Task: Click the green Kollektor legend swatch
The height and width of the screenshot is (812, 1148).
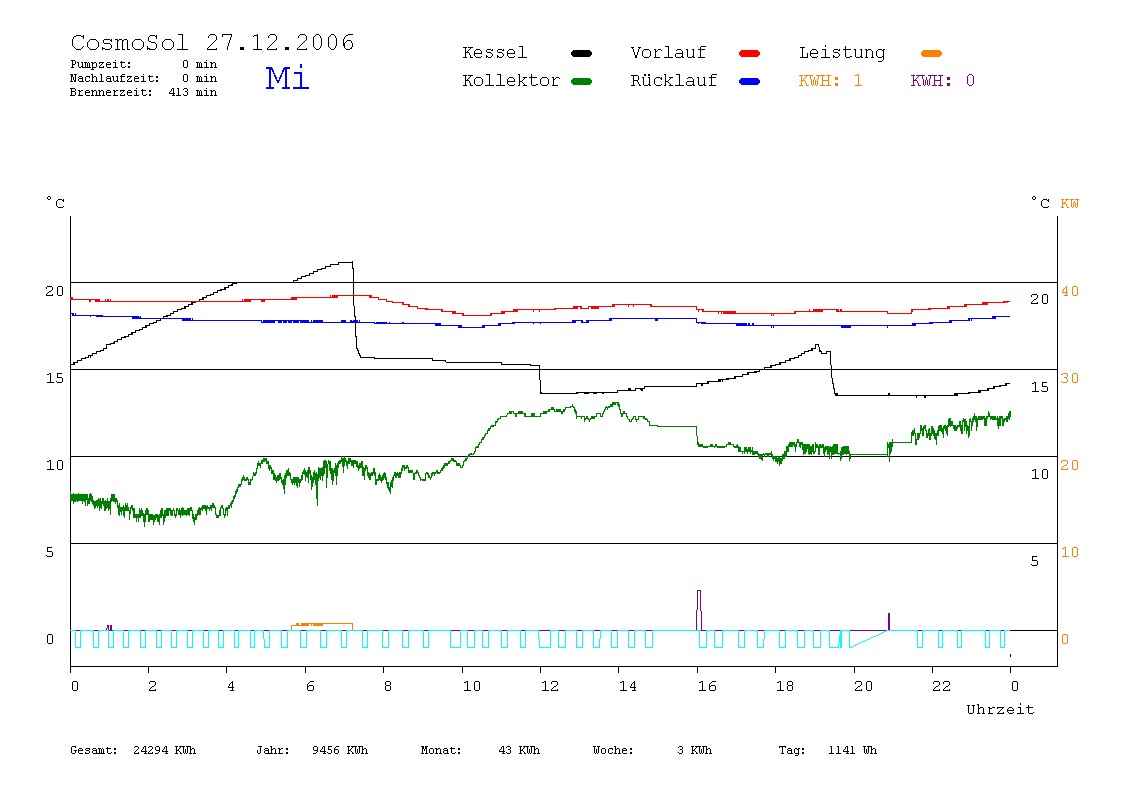Action: pyautogui.click(x=581, y=81)
